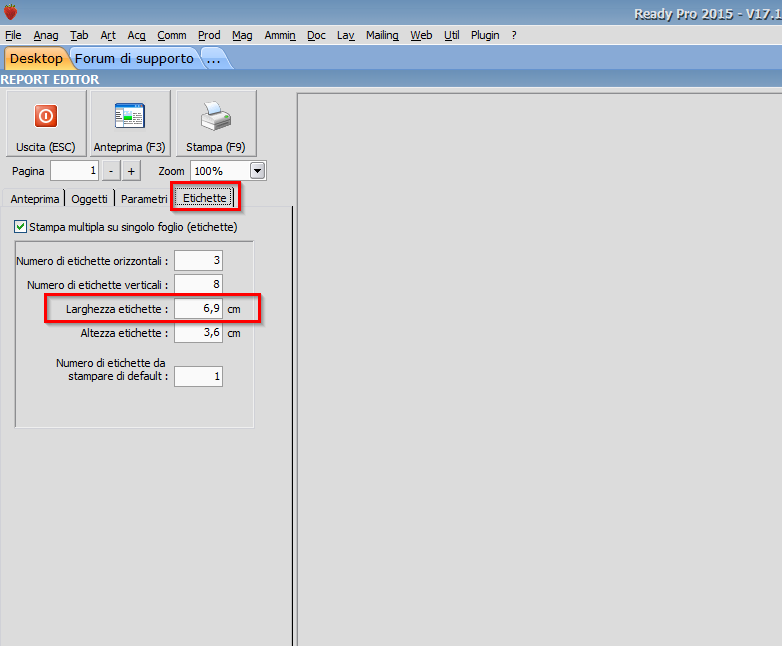Open the Anag menu
782x646 pixels.
(46, 35)
